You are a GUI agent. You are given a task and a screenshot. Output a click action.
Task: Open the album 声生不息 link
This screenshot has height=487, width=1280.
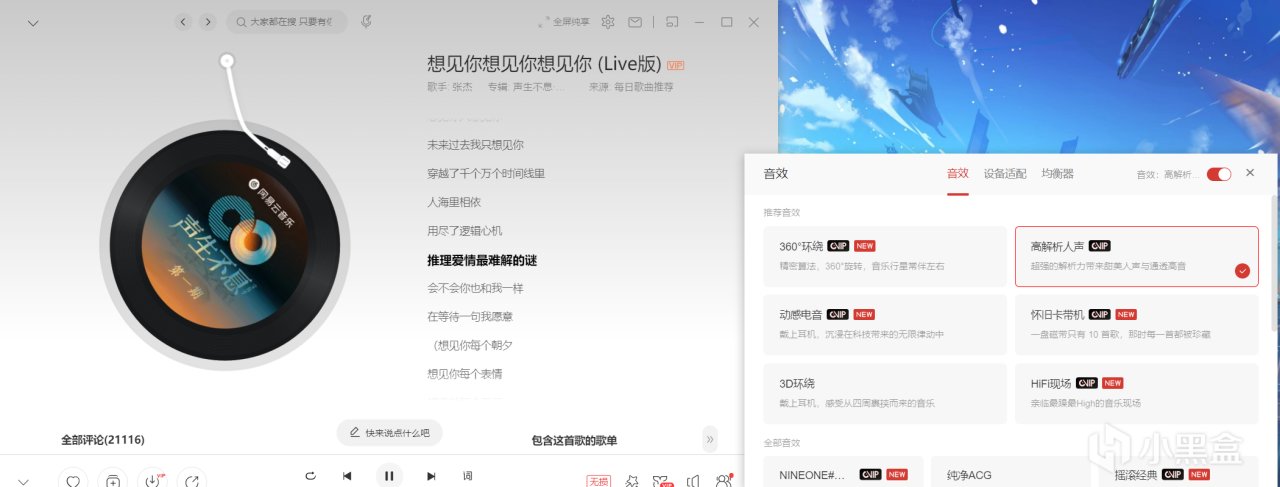(x=539, y=87)
